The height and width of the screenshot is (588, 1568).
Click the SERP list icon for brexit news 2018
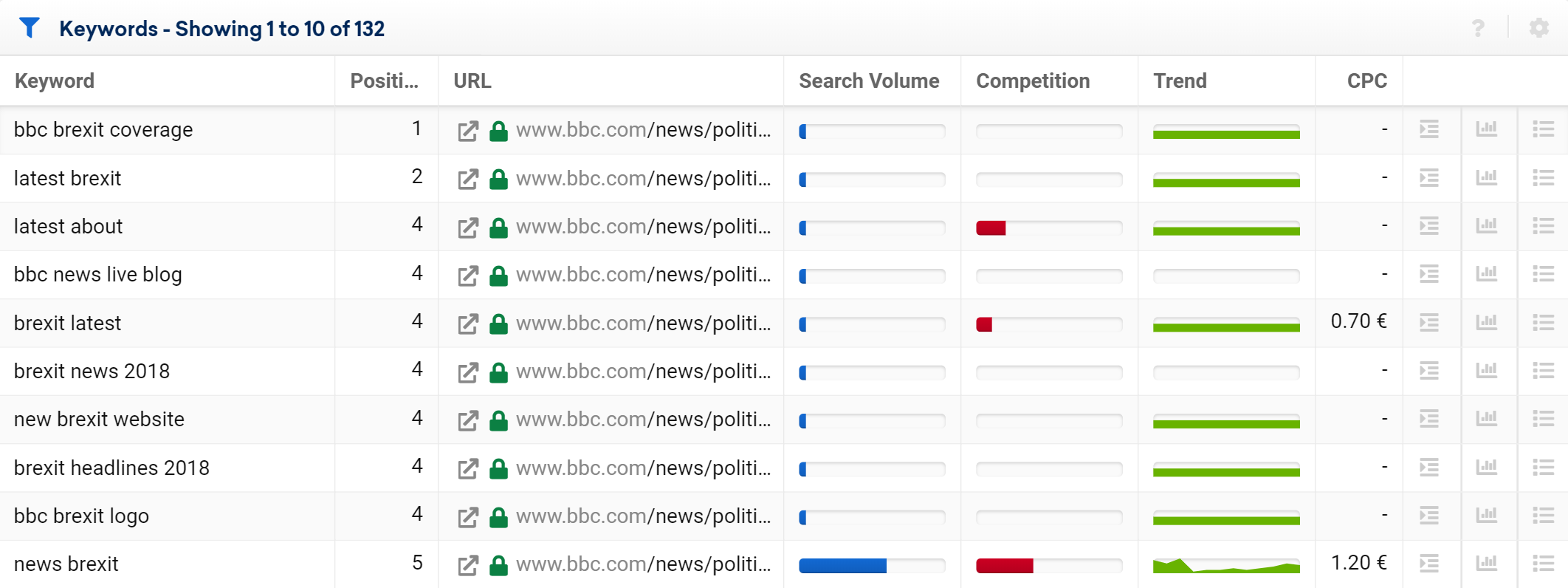pos(1429,370)
